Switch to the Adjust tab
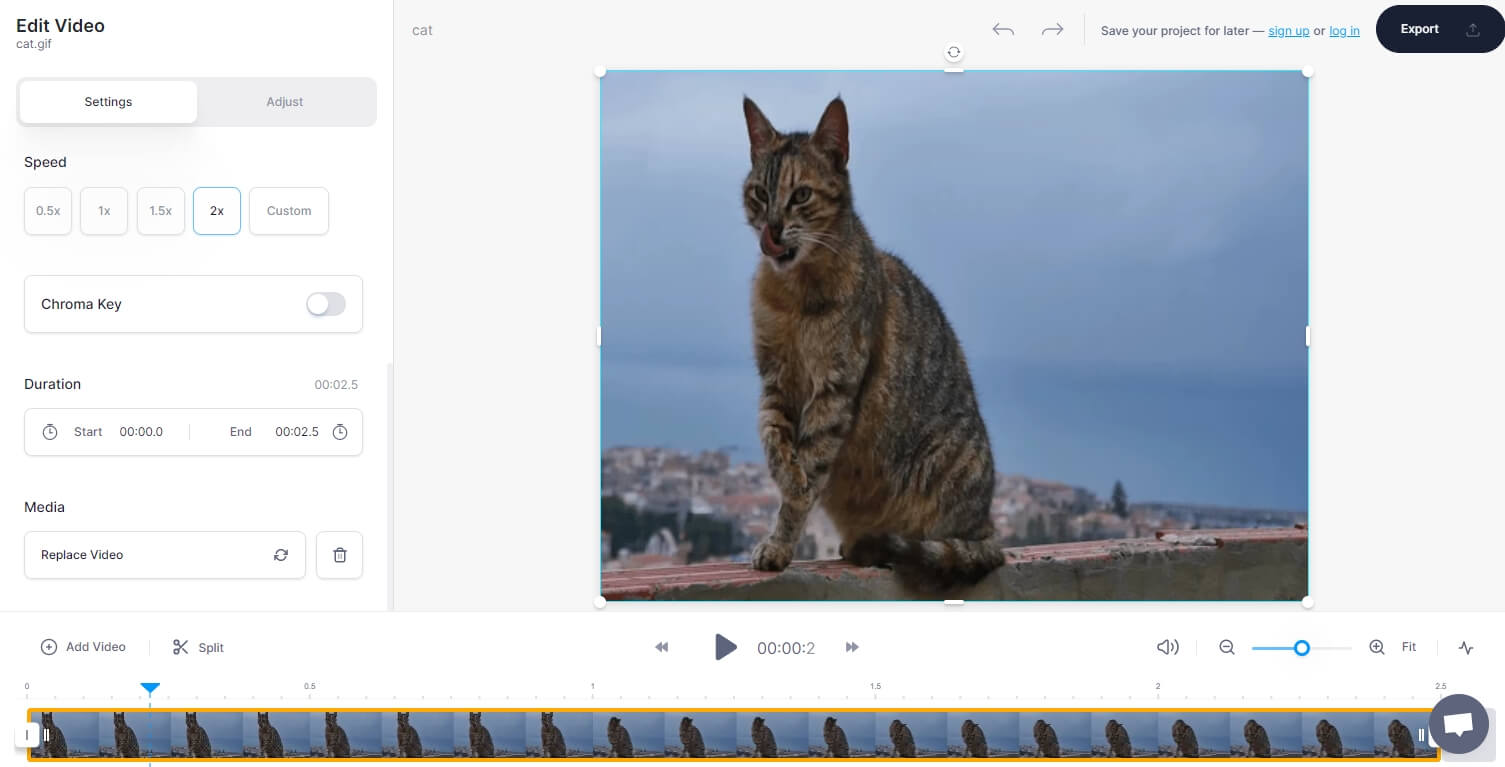This screenshot has width=1505, height=767. (x=285, y=102)
